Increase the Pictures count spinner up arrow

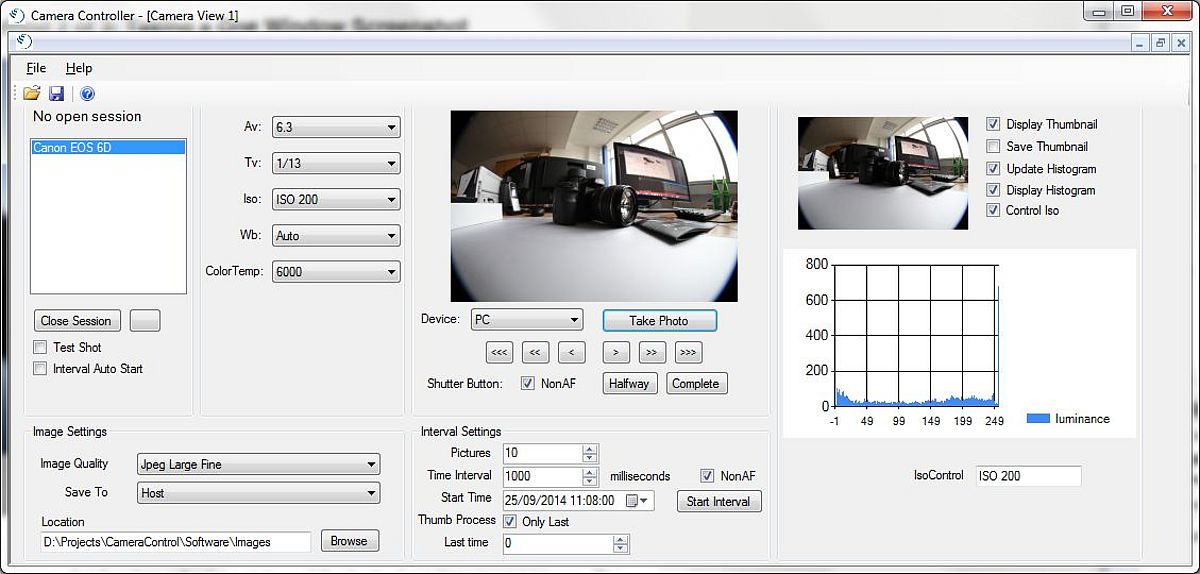[x=590, y=449]
